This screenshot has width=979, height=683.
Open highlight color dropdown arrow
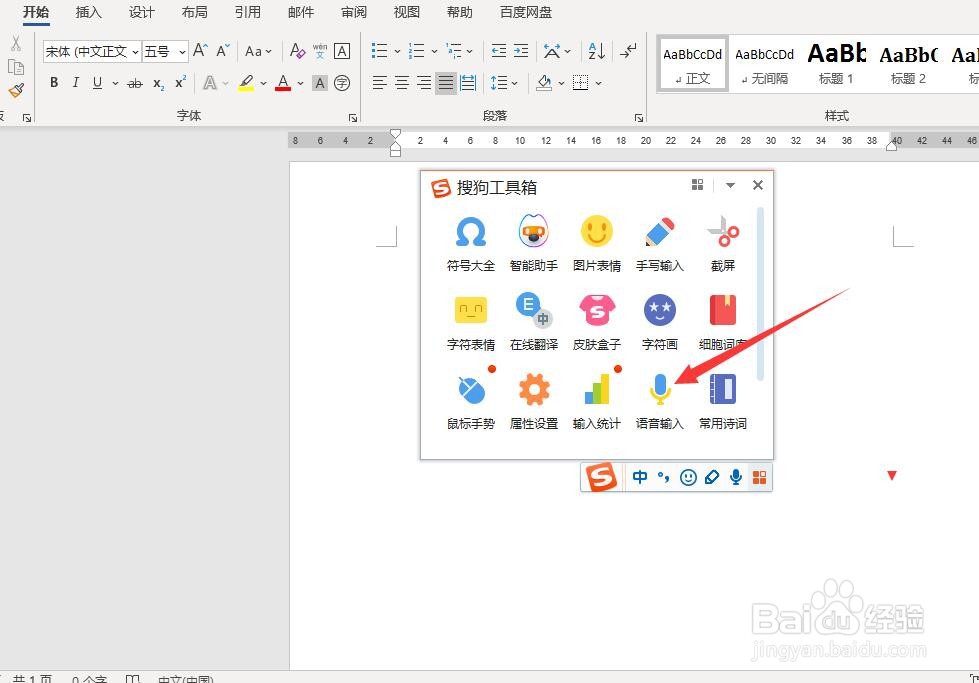coord(263,83)
